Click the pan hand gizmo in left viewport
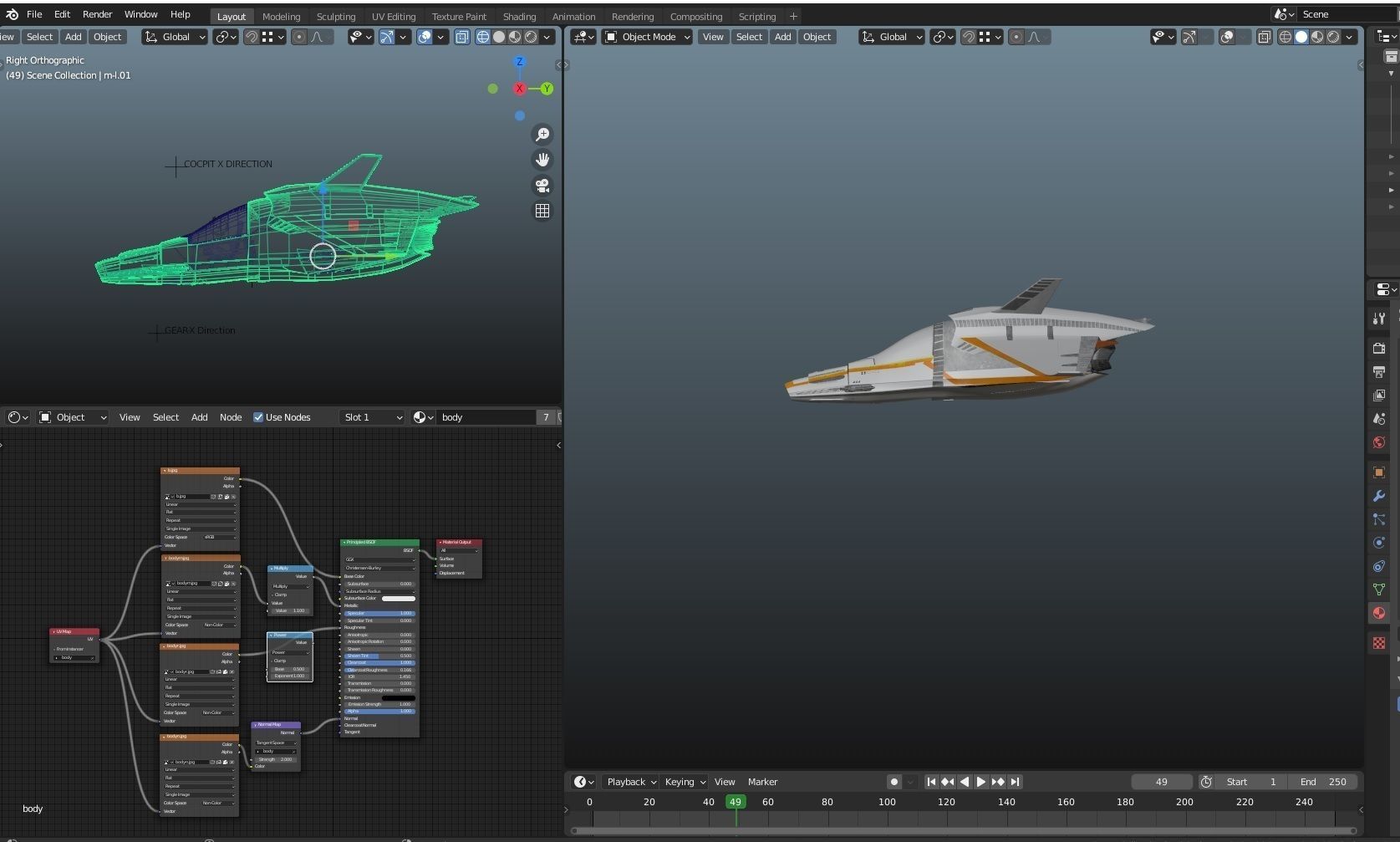 [x=542, y=160]
